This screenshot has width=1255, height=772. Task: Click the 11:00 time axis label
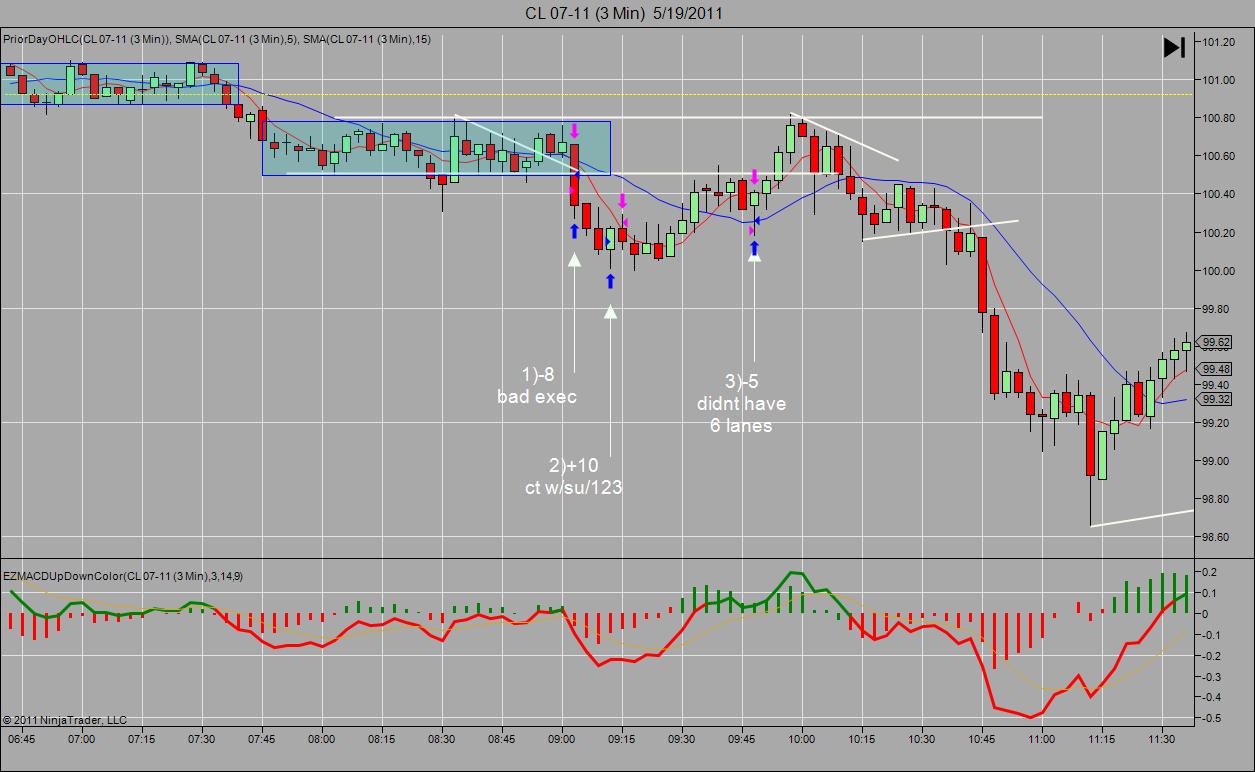click(x=1041, y=739)
